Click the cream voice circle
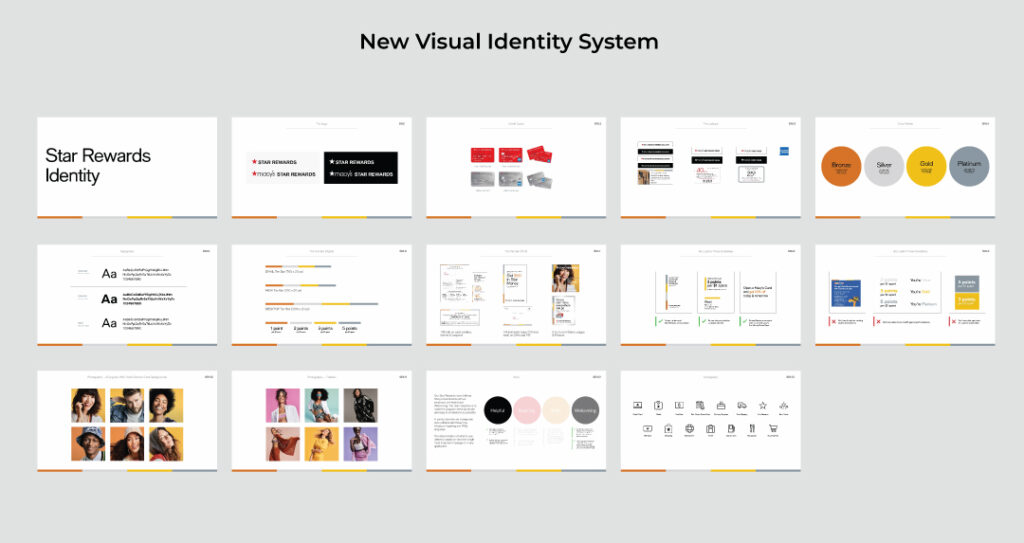Viewport: 1024px width, 543px height. tap(556, 410)
